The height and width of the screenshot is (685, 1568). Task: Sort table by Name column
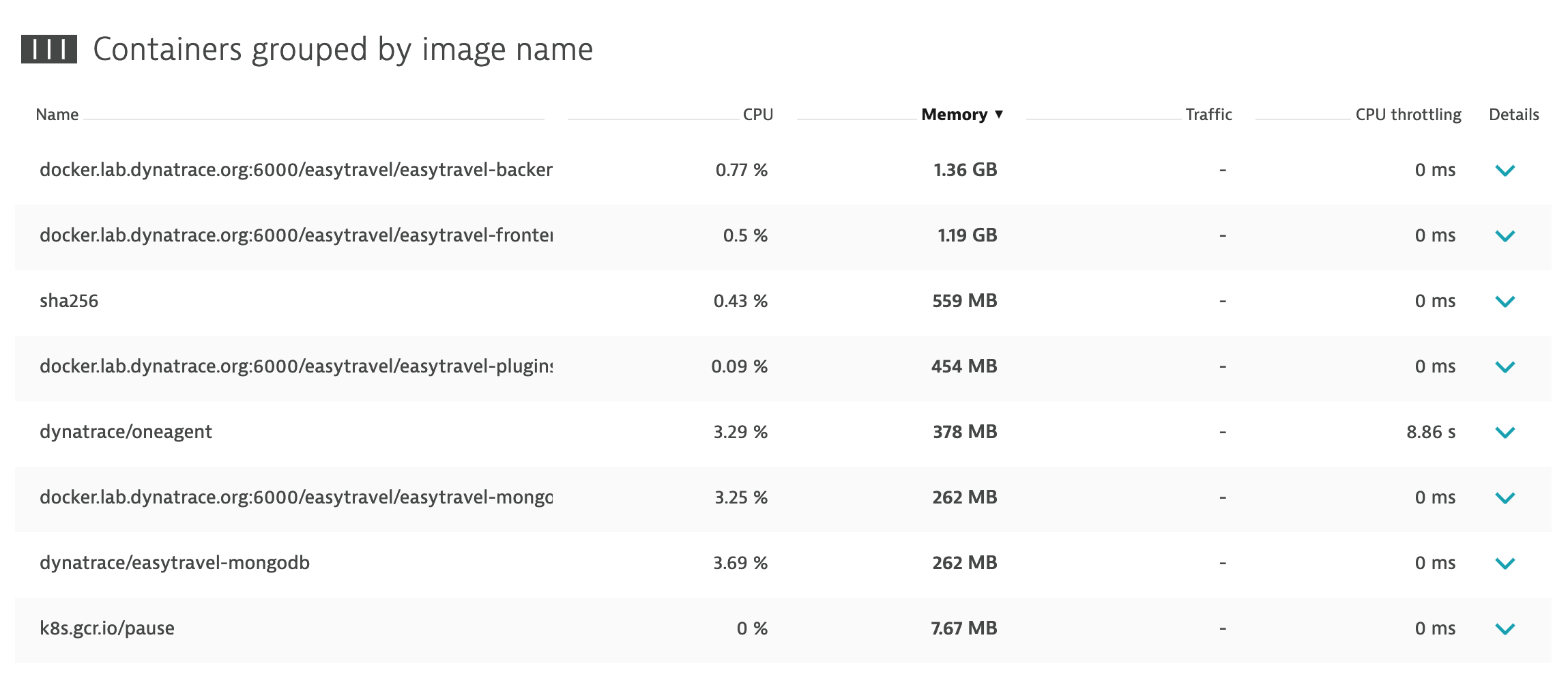coord(57,115)
